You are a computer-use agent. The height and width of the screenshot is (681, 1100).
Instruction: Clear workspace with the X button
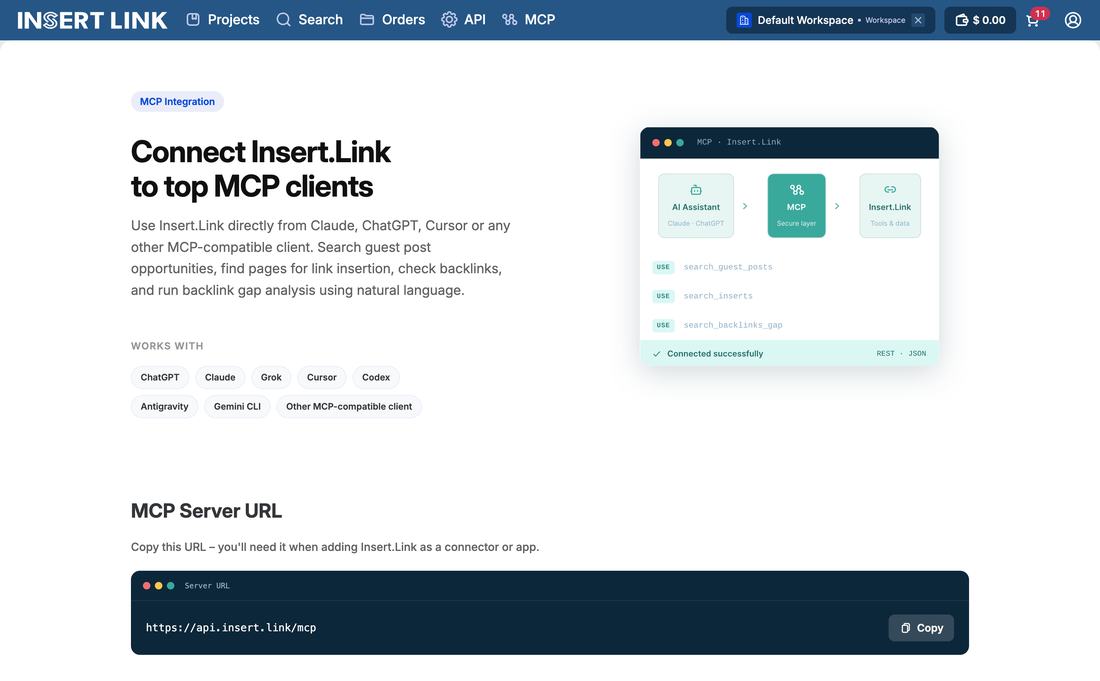pyautogui.click(x=918, y=20)
